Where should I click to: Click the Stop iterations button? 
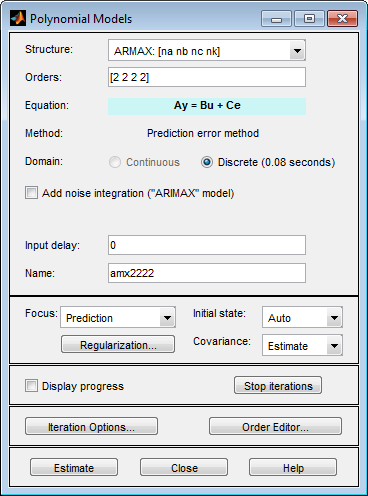click(x=278, y=385)
